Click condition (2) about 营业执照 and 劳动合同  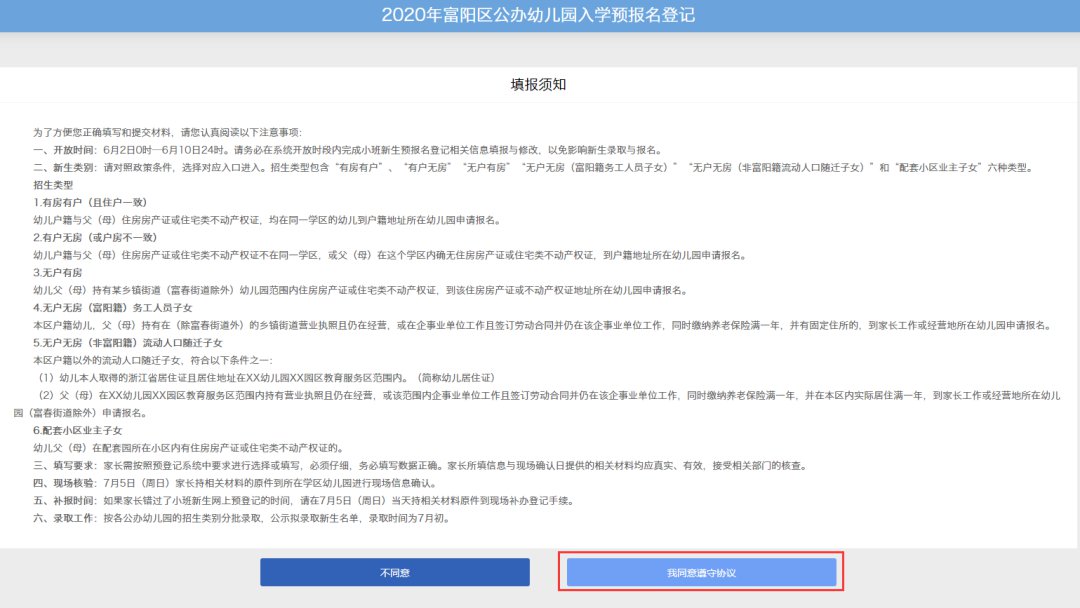point(540,395)
